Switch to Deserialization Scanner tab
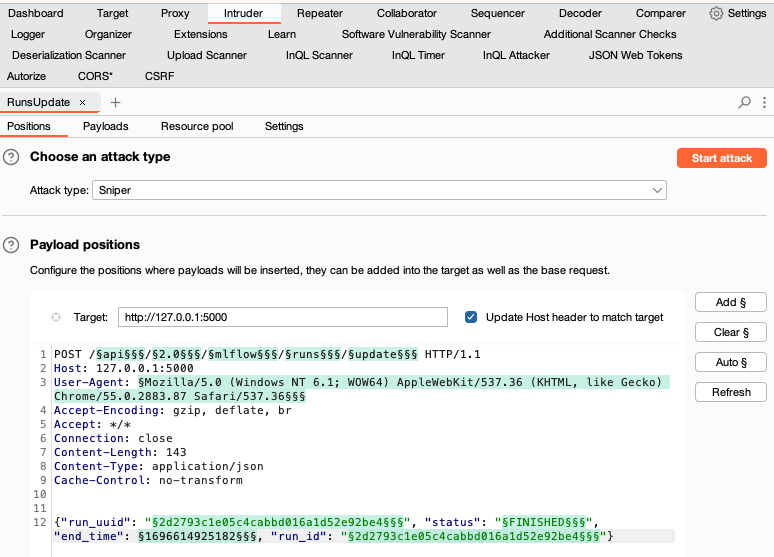 [69, 55]
